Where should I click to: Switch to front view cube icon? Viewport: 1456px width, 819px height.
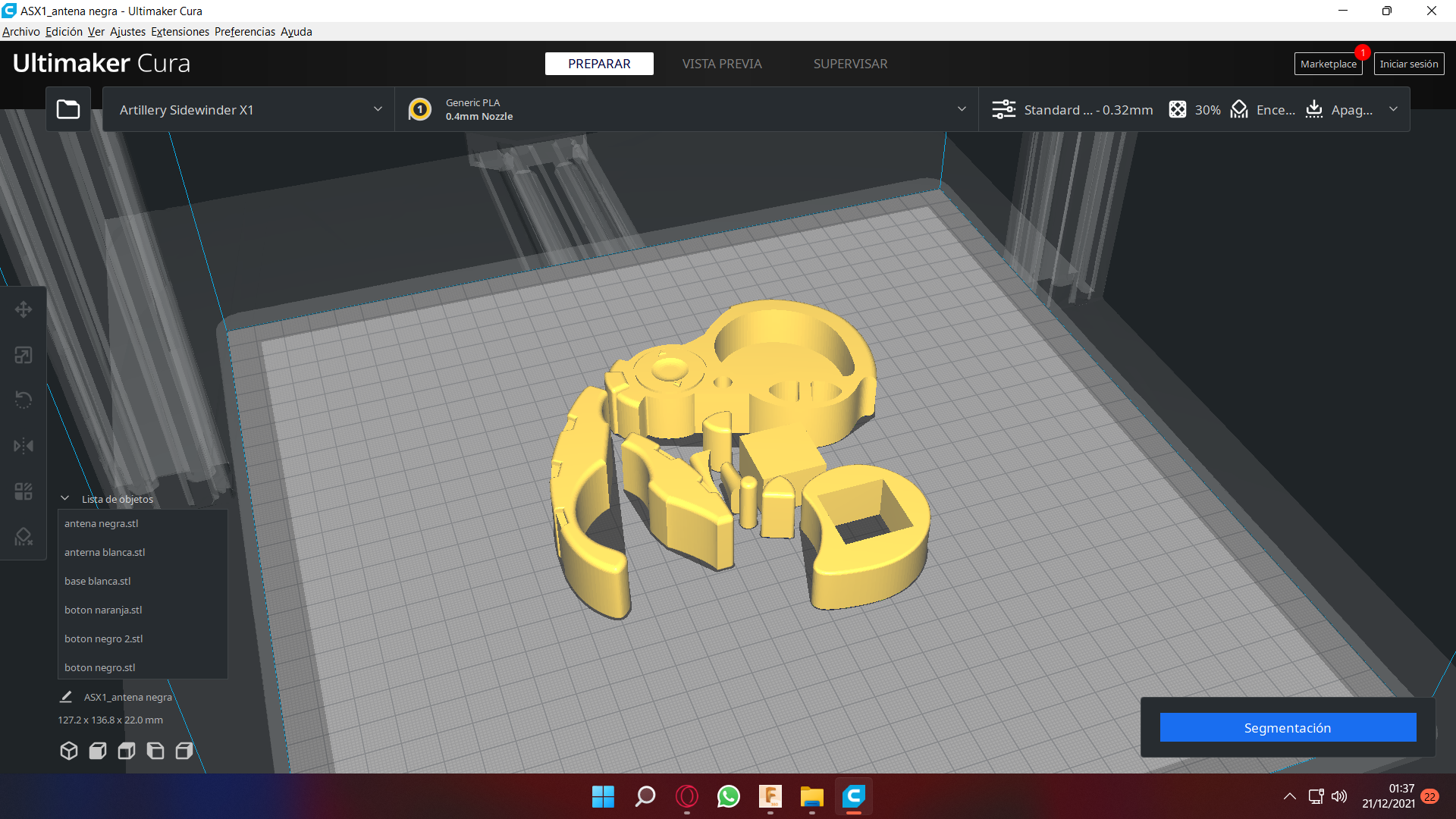[x=98, y=751]
